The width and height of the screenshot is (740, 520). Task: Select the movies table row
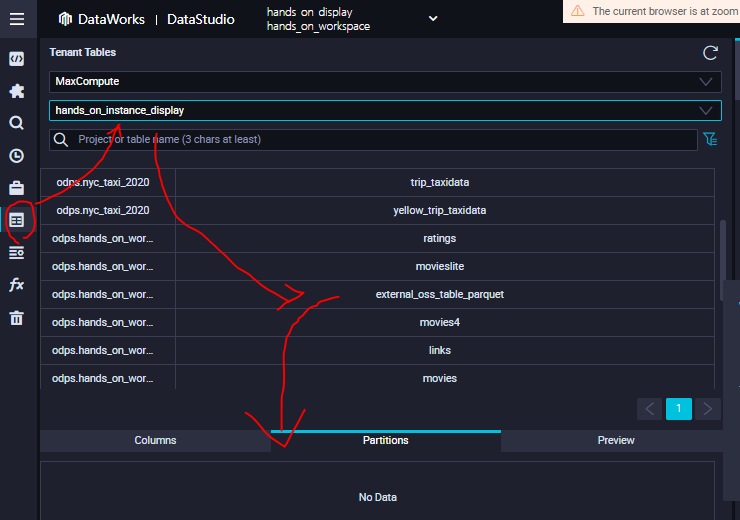click(378, 377)
